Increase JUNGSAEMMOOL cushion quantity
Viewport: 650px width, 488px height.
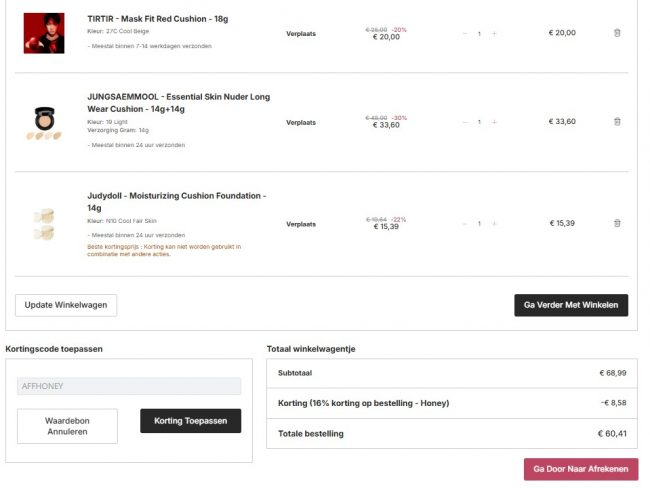tap(494, 122)
